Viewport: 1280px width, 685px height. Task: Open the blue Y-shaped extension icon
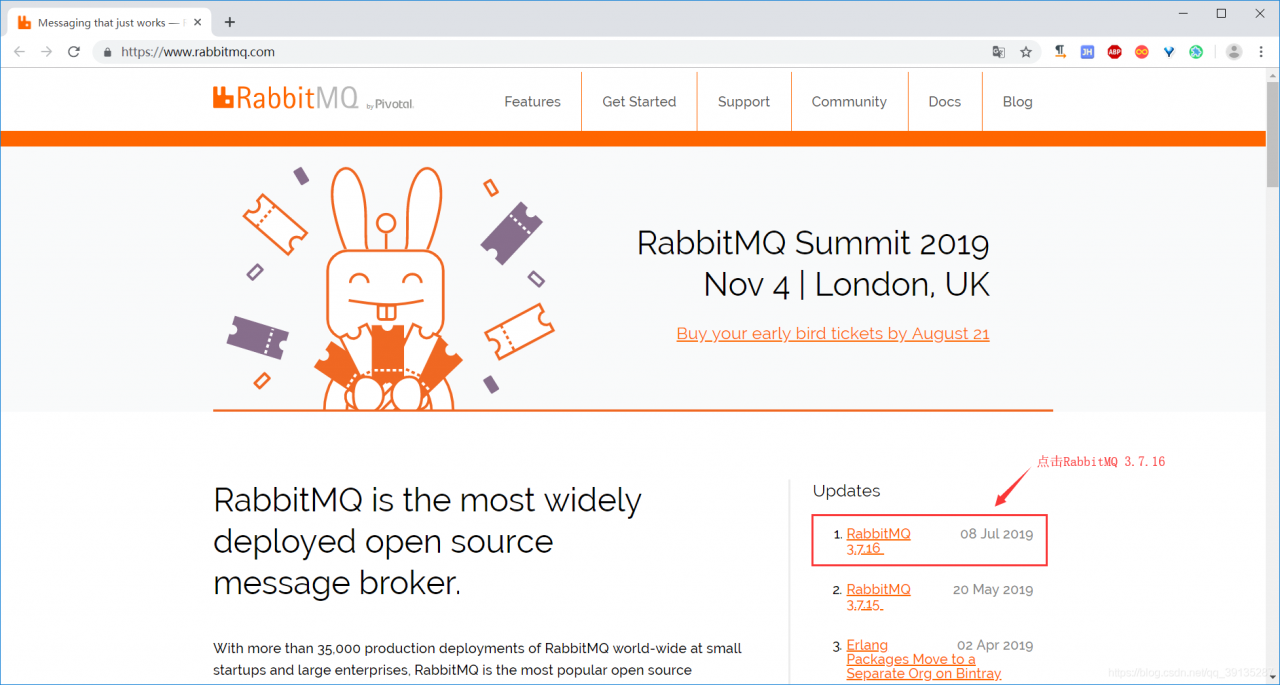[1169, 52]
